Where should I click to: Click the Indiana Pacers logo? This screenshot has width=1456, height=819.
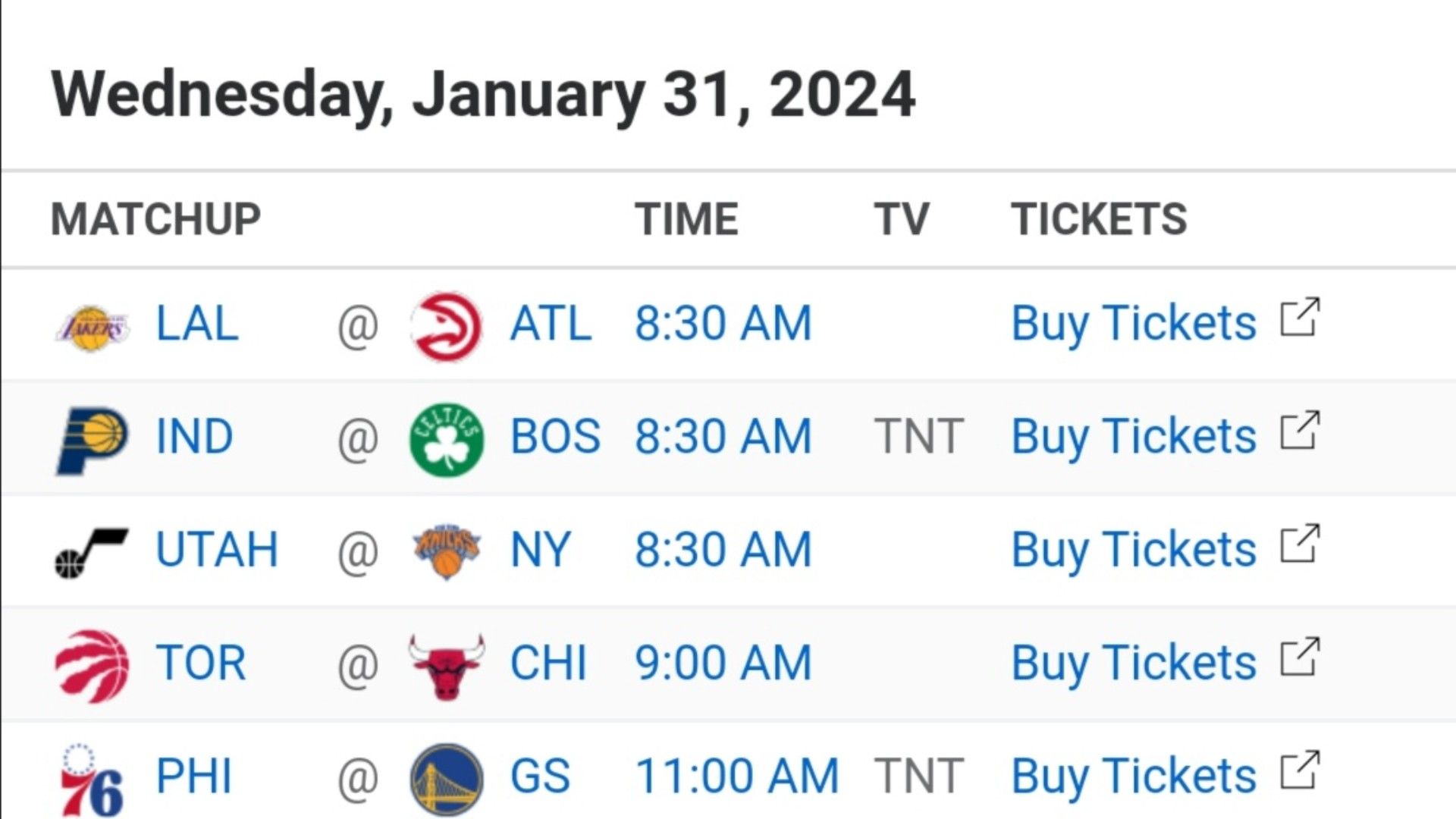92,440
